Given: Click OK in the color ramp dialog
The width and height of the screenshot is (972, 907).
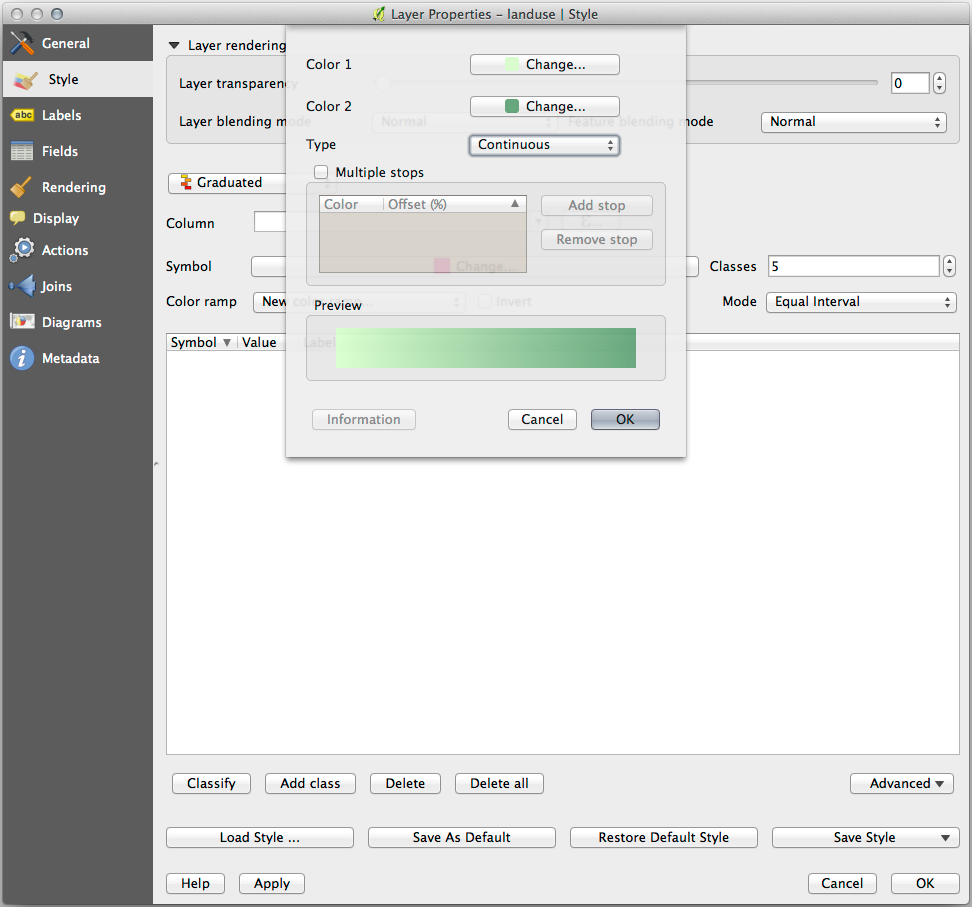Looking at the screenshot, I should [625, 420].
